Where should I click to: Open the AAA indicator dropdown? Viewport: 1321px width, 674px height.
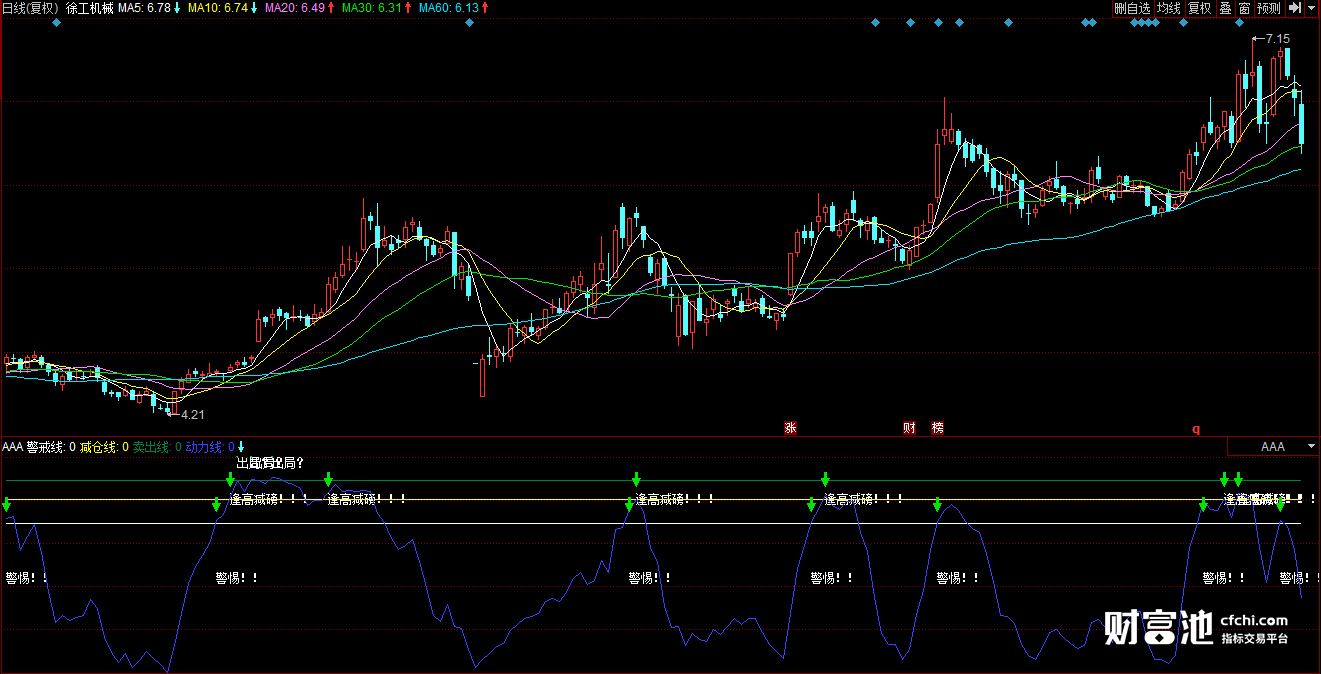pyautogui.click(x=1273, y=447)
